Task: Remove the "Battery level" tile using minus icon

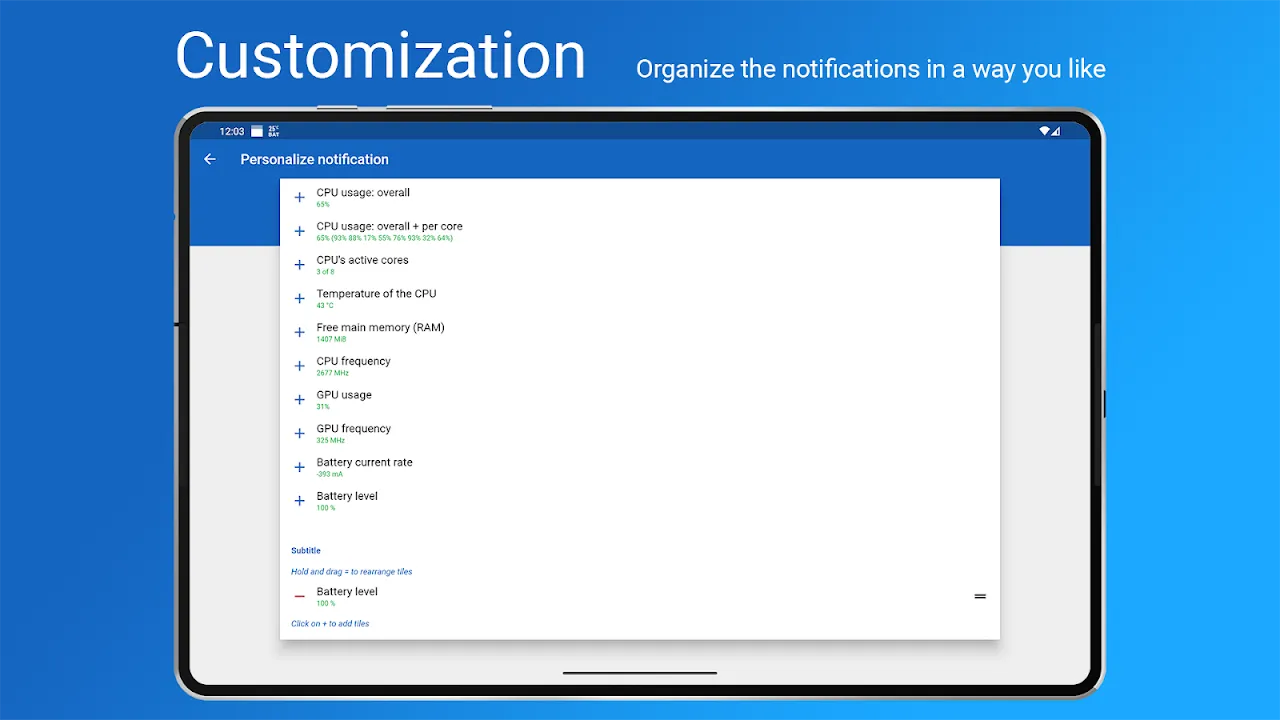Action: tap(299, 596)
